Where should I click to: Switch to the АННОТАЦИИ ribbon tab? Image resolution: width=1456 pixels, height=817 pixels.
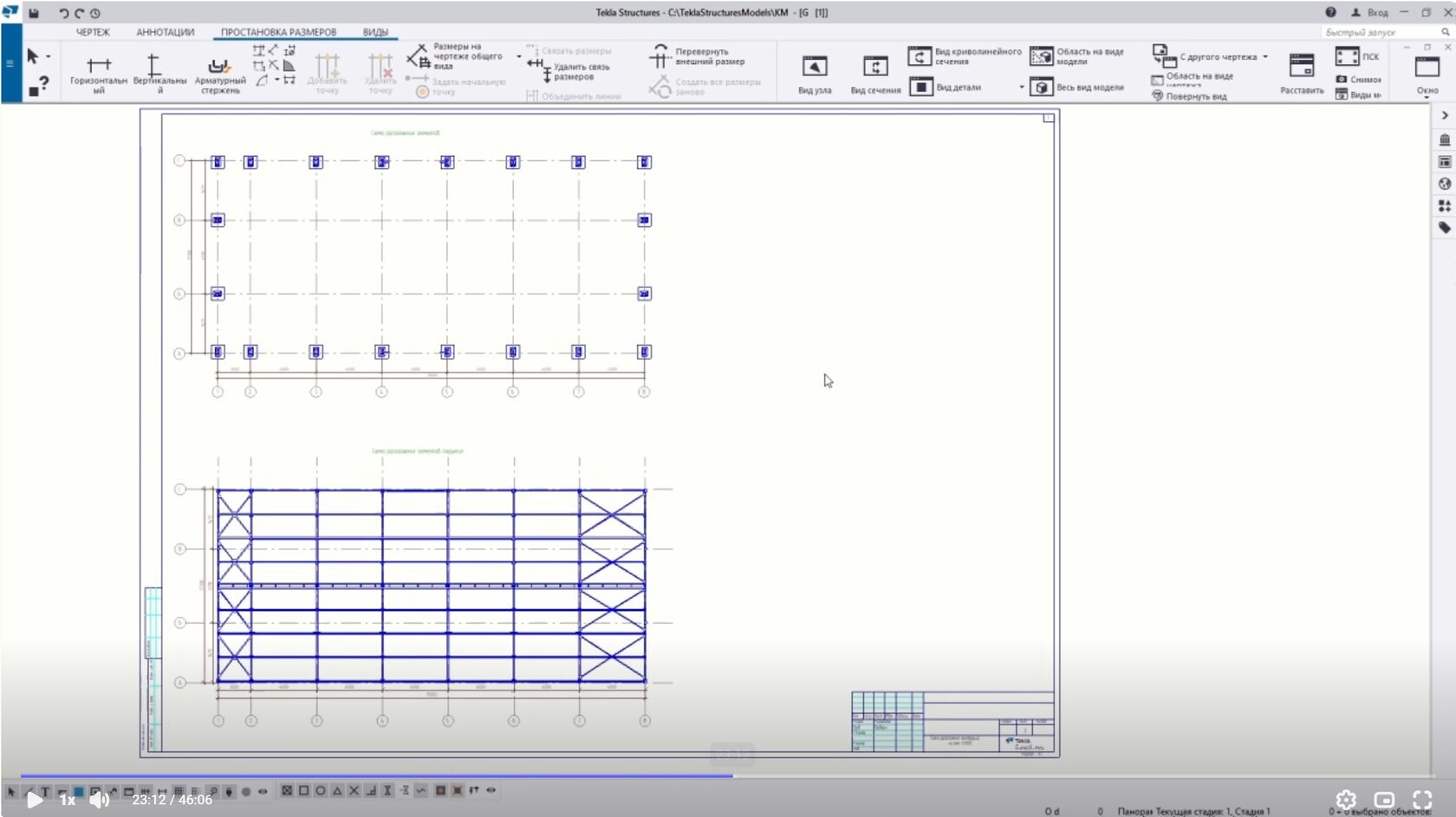166,32
